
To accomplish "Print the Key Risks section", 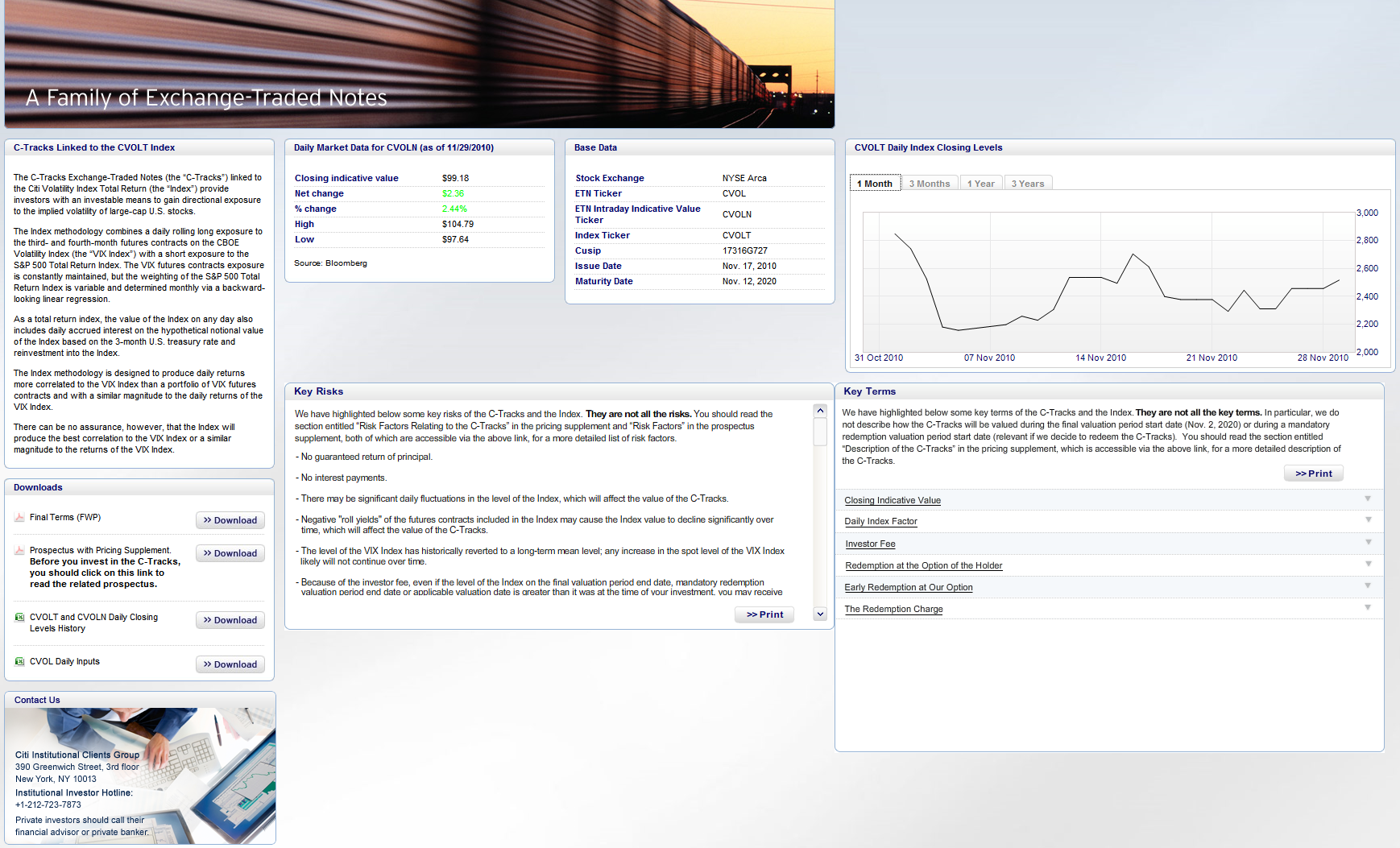I will click(x=764, y=615).
